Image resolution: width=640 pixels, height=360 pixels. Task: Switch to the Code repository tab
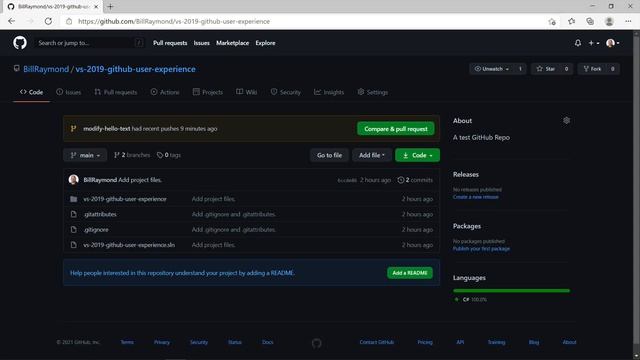click(x=31, y=92)
